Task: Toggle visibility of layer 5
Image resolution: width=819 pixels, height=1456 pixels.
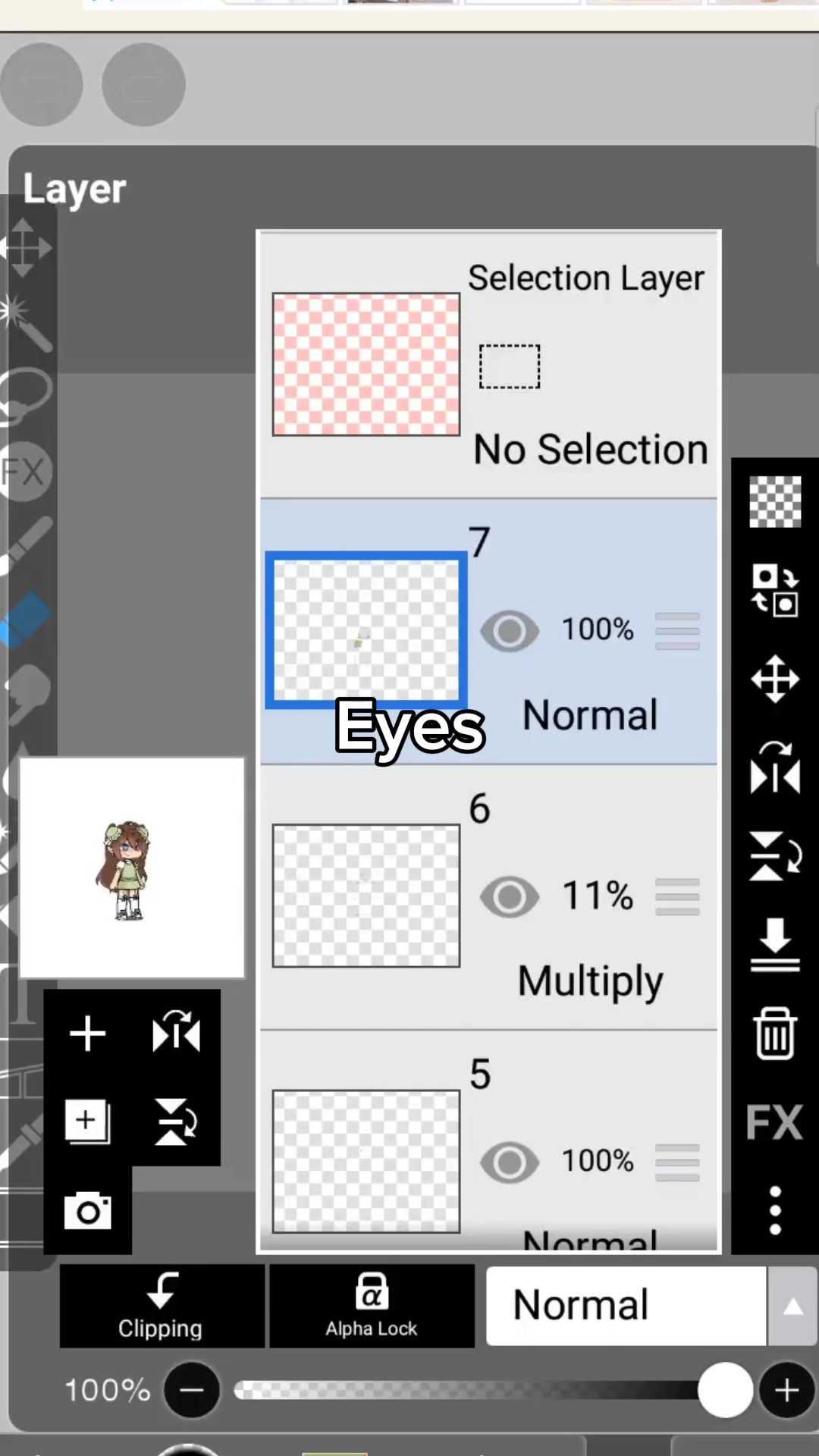Action: click(x=510, y=1162)
